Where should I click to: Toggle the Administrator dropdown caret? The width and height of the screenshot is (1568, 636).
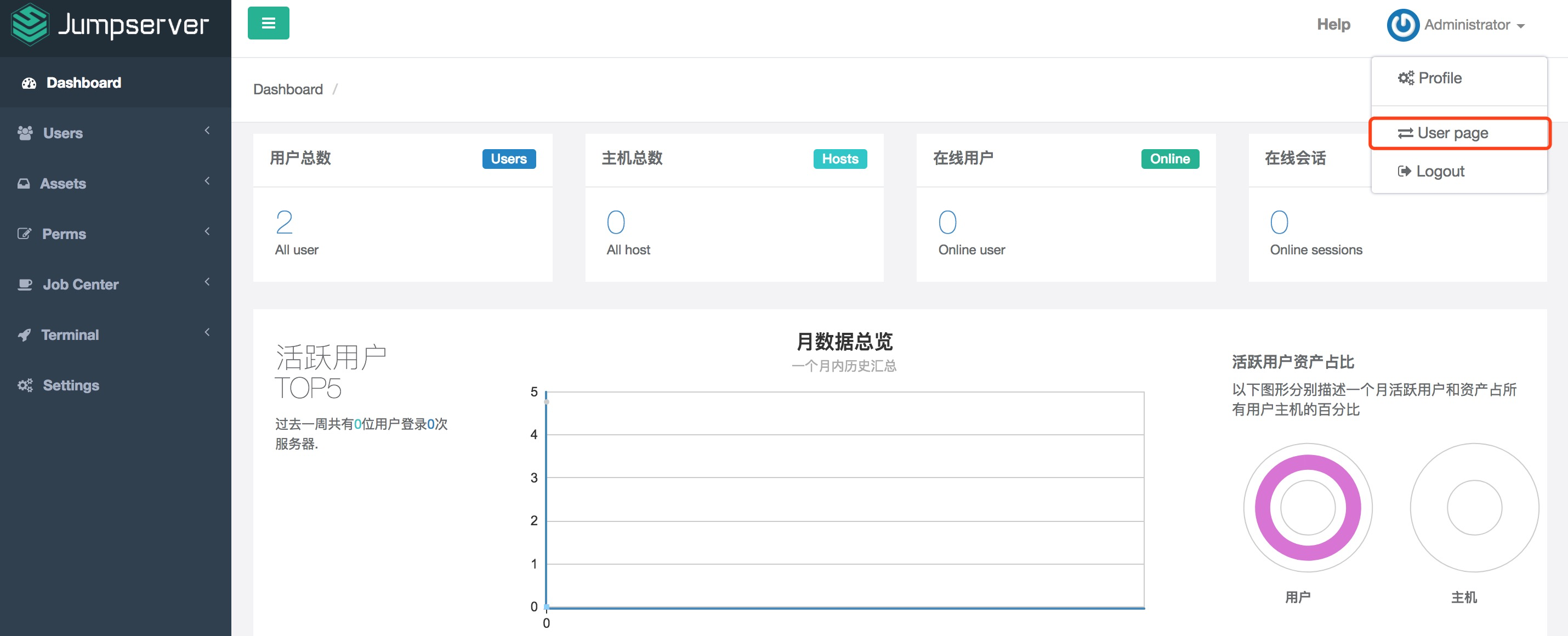(x=1520, y=26)
